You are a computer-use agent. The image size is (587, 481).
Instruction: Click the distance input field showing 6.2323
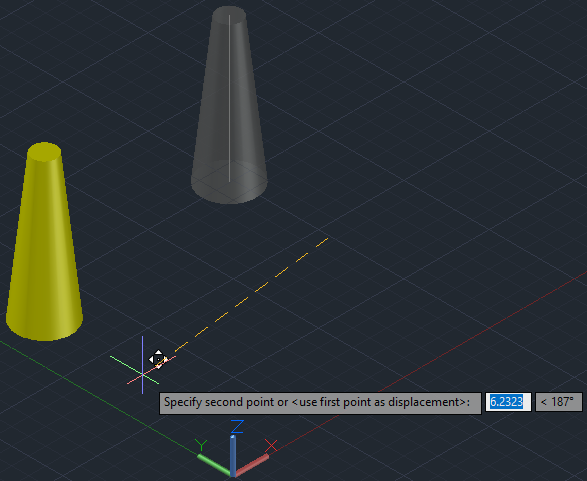pyautogui.click(x=508, y=402)
